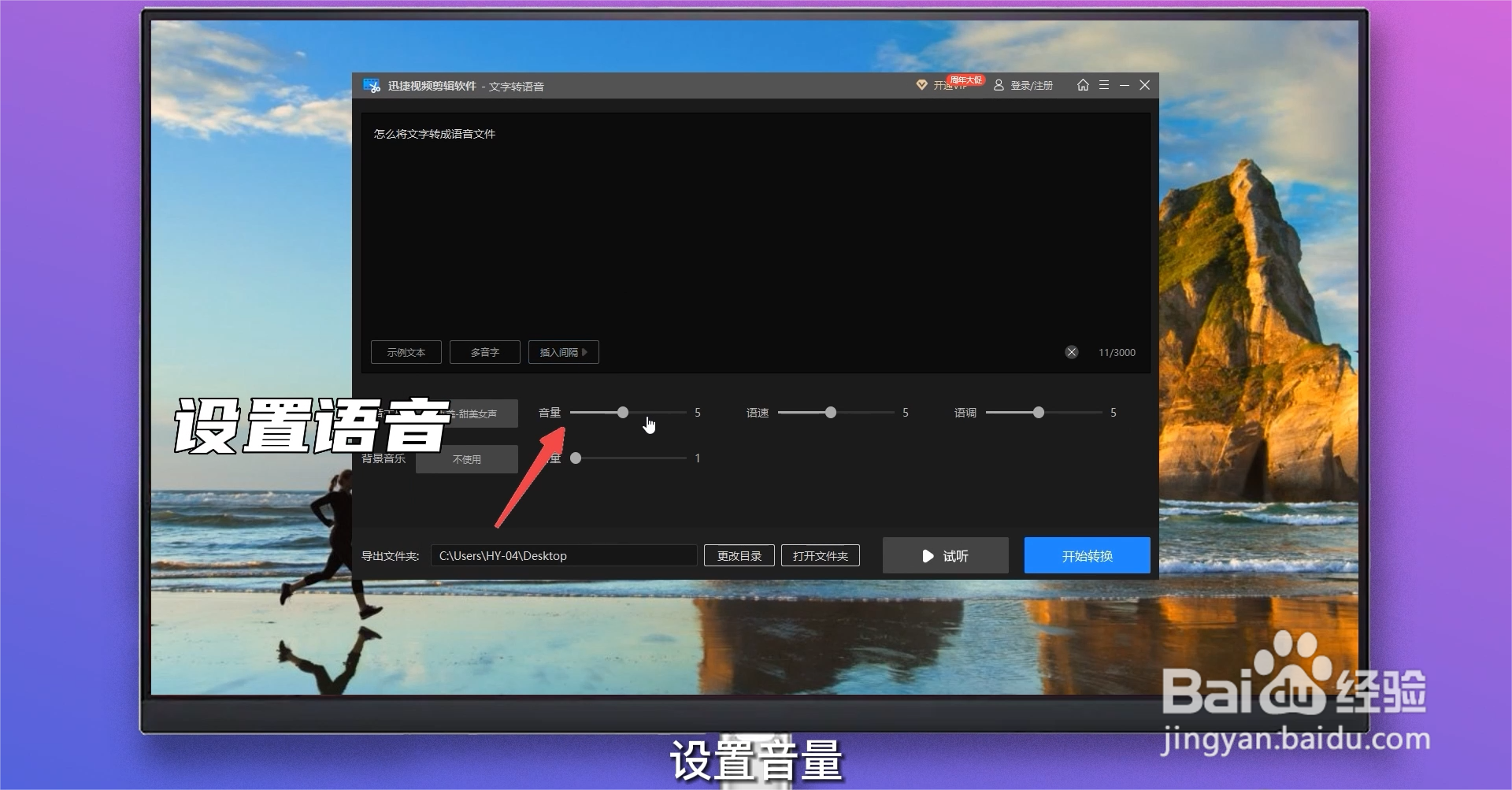
Task: Click the 周年大促 promotion badge
Action: (x=966, y=80)
